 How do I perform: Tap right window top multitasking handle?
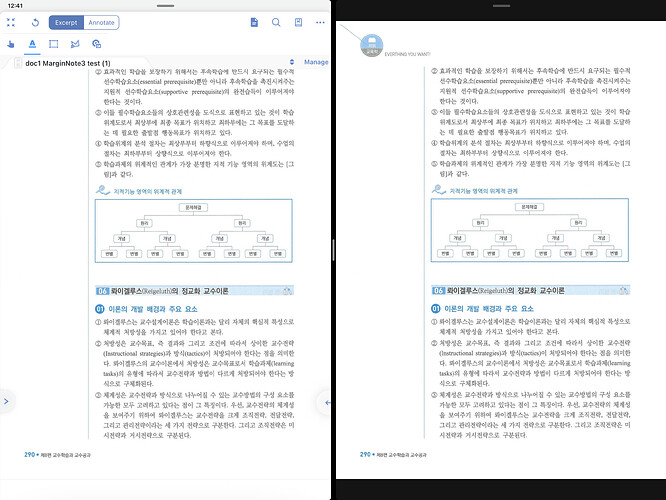pos(501,6)
